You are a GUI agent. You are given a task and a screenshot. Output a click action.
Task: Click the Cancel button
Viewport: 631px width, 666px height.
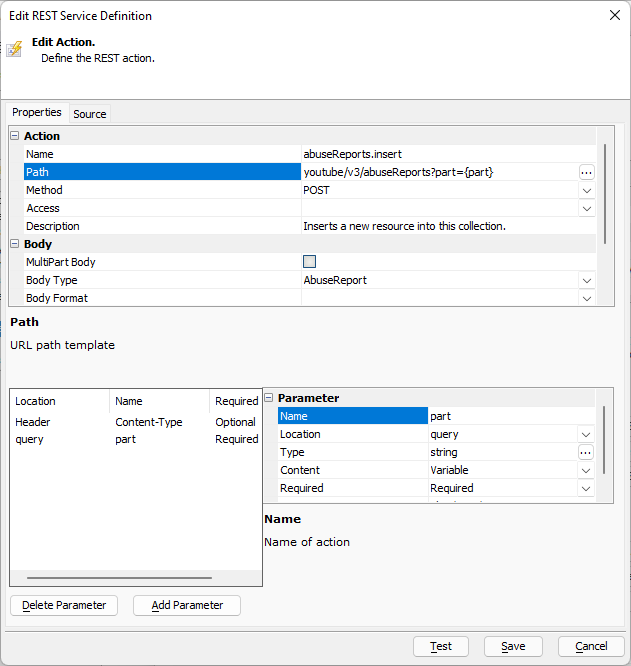591,646
